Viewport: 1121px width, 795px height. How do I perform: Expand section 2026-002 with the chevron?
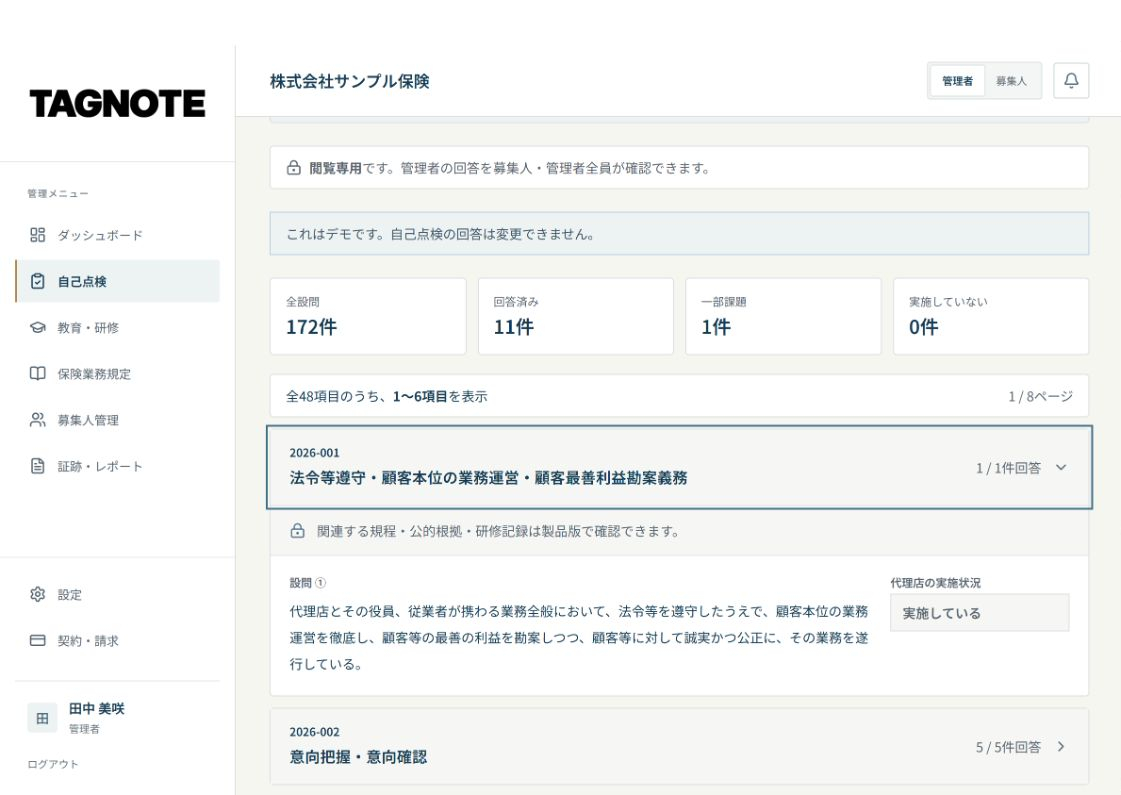1061,746
